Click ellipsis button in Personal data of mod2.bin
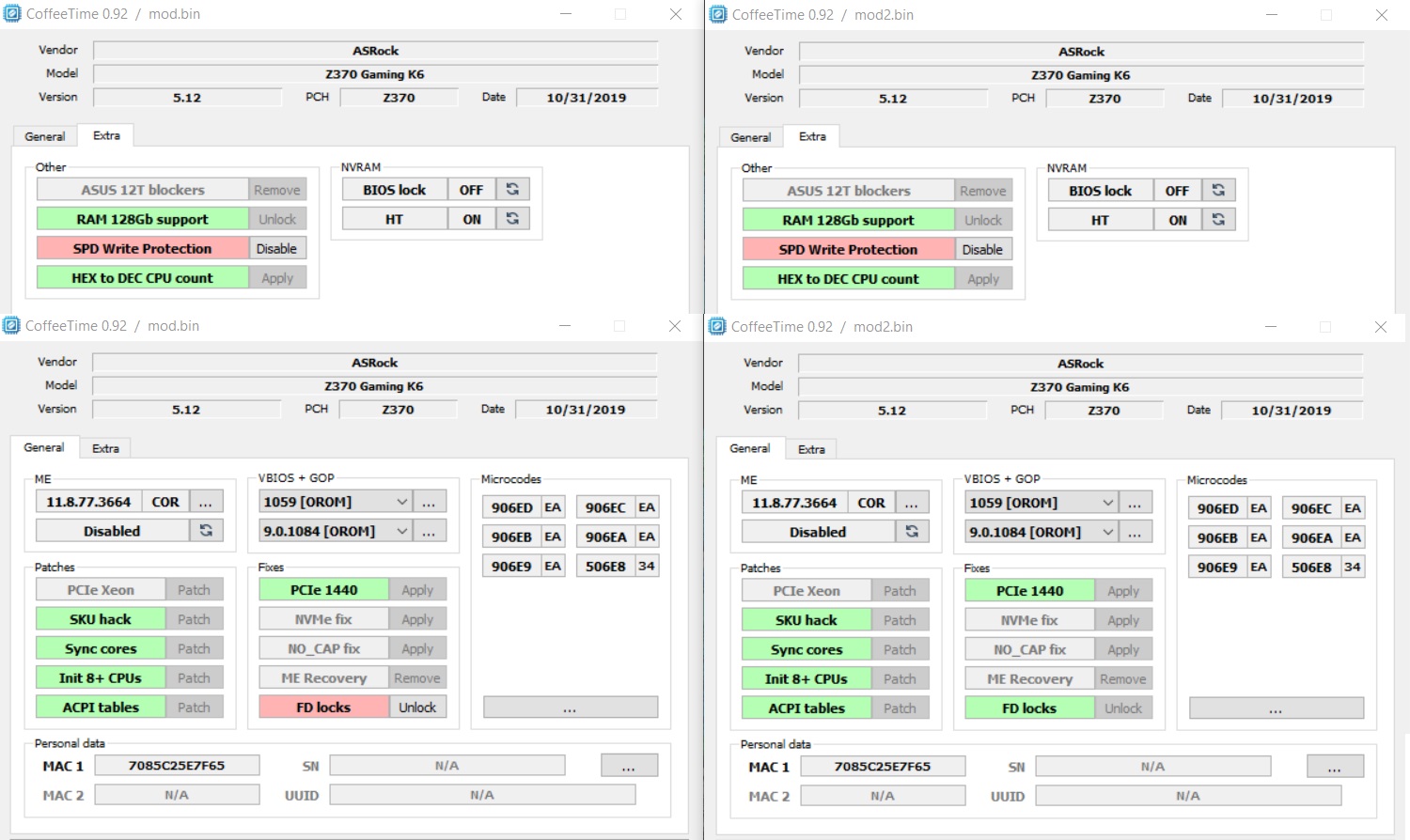The height and width of the screenshot is (840, 1410). coord(1335,767)
